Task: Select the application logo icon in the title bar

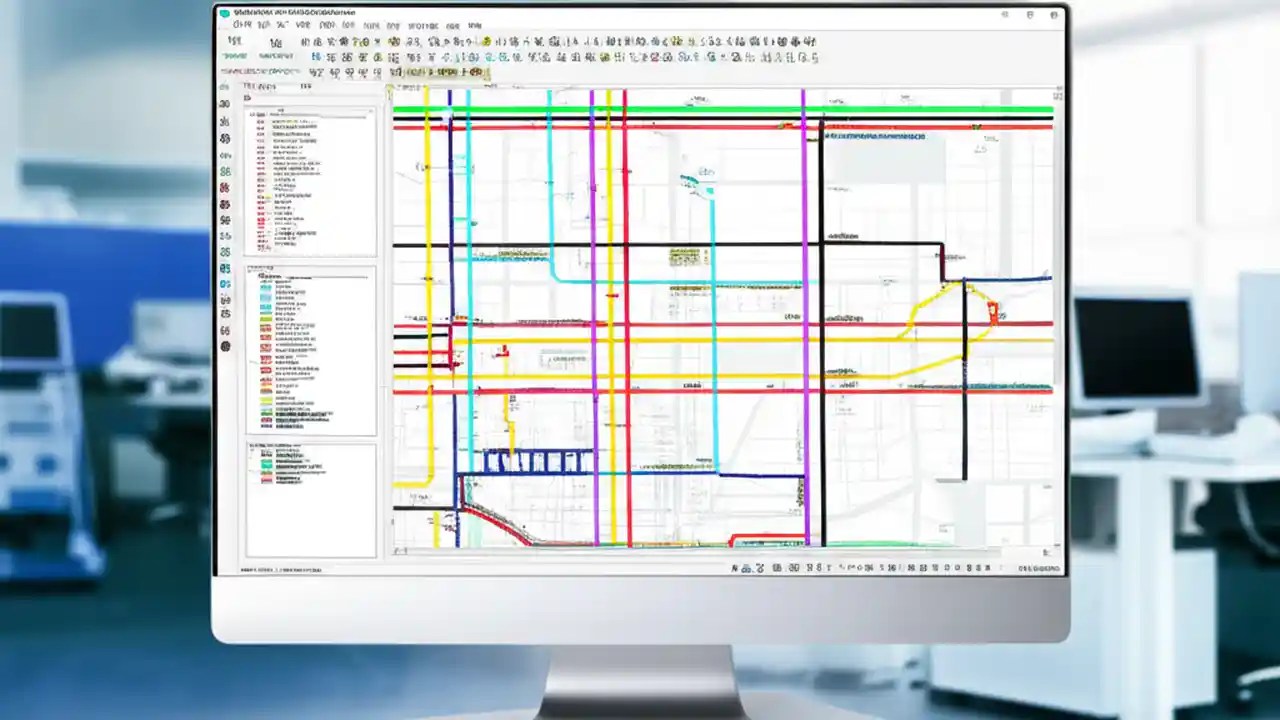Action: (x=228, y=15)
